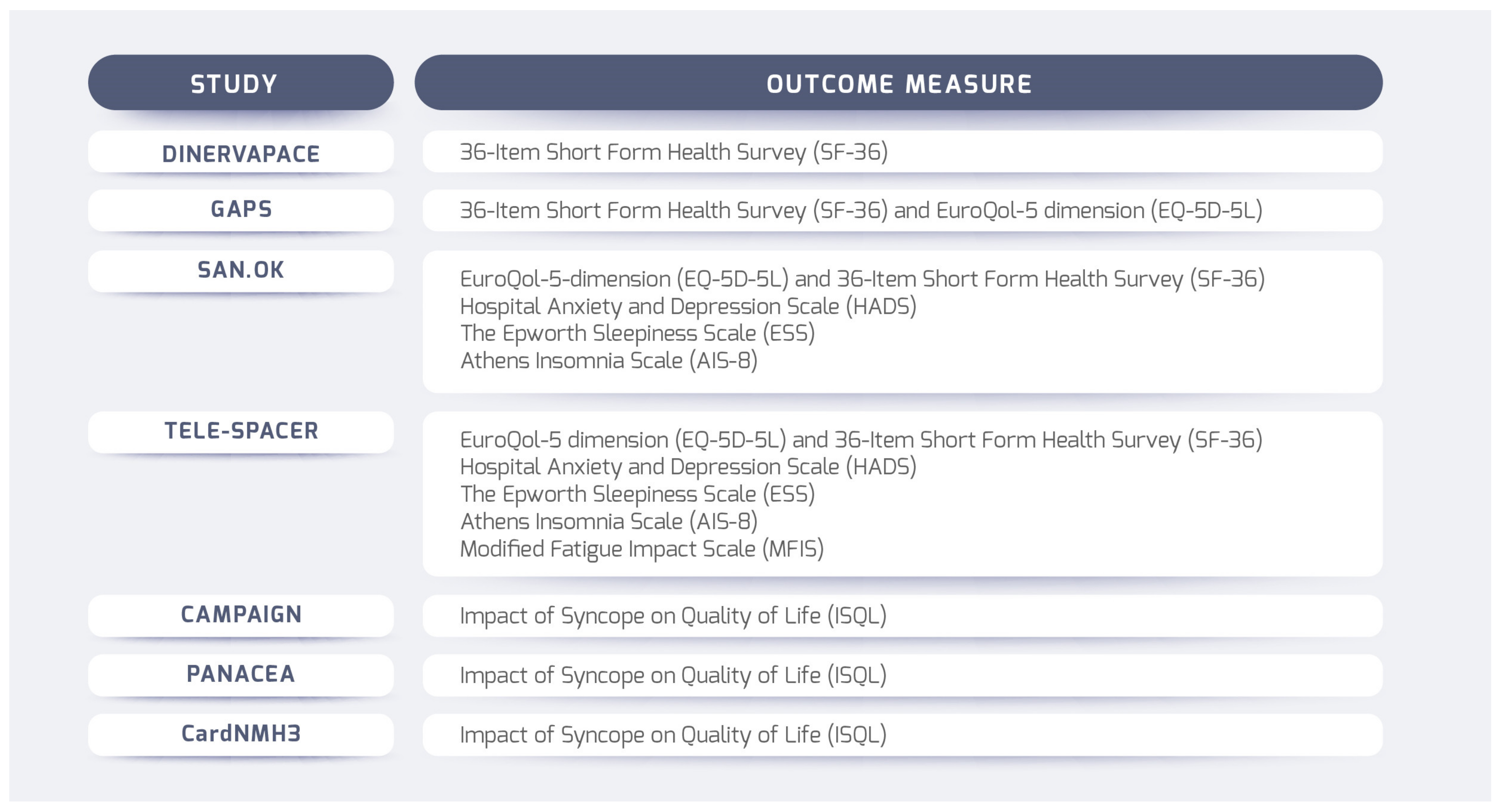Choose the SAN.OK study label
The height and width of the screenshot is (812, 1503).
pos(240,270)
